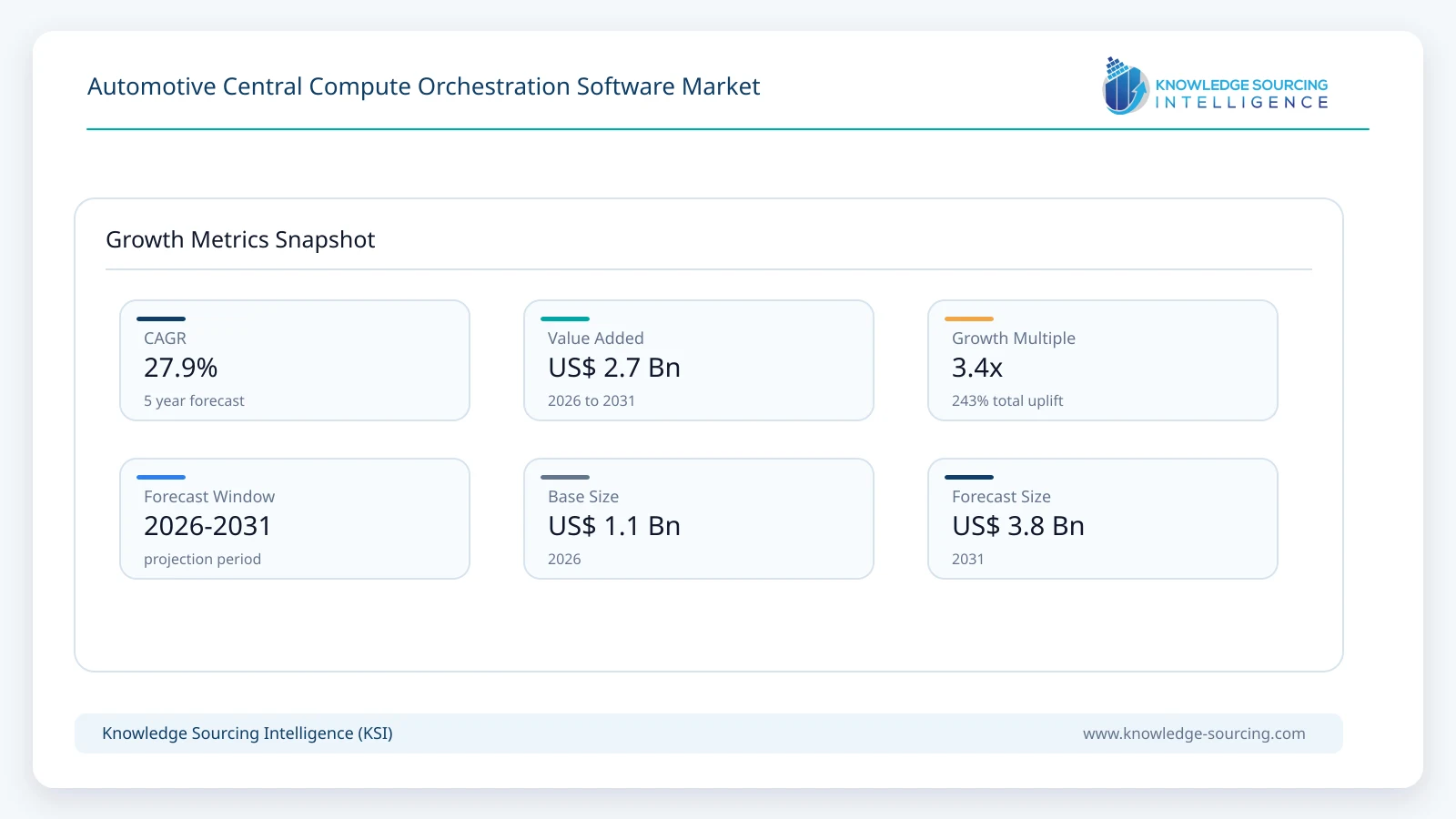Image resolution: width=1456 pixels, height=819 pixels.
Task: Click the '2026' caption under Base Size
Action: coord(564,560)
